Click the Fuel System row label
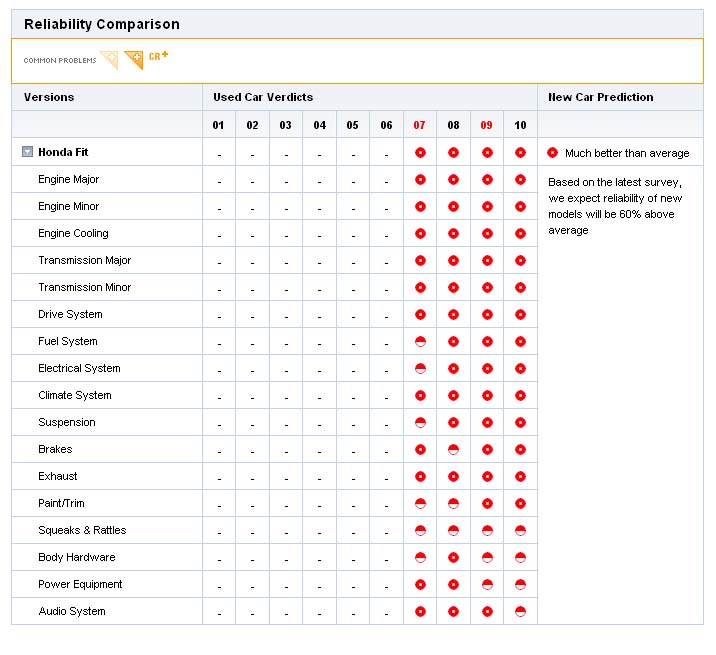The image size is (716, 655). (x=68, y=341)
